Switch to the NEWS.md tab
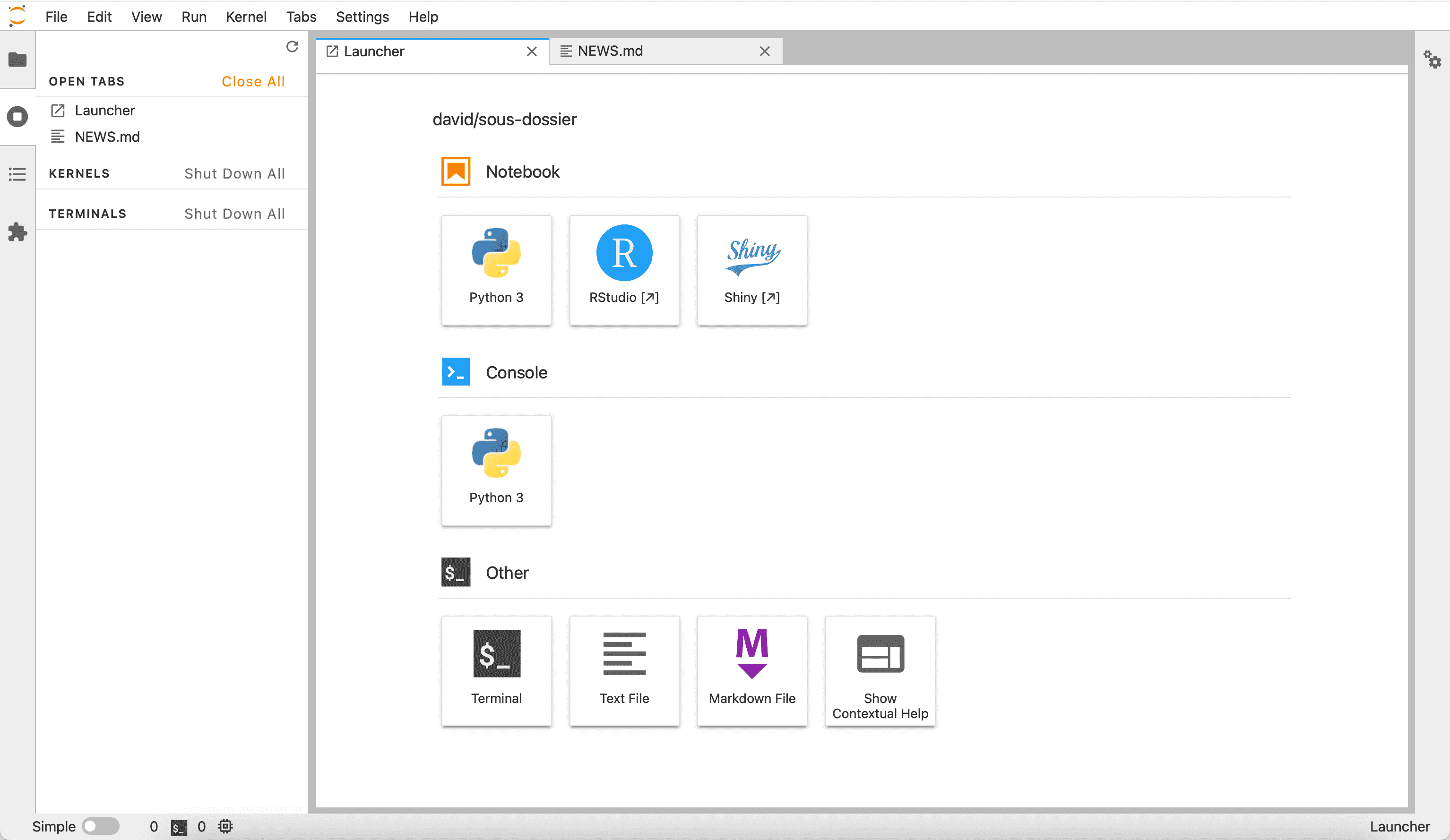Viewport: 1450px width, 840px height. pyautogui.click(x=610, y=51)
